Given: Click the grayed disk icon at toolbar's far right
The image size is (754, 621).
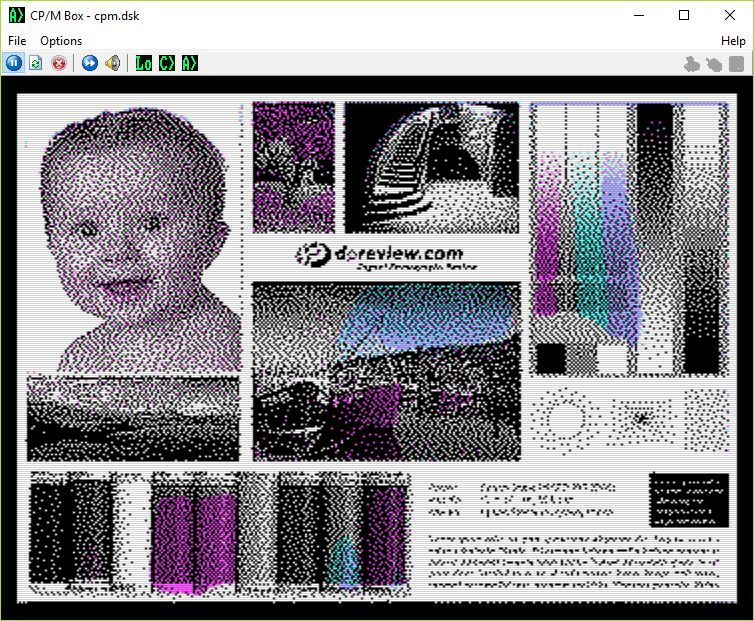Looking at the screenshot, I should click(737, 64).
